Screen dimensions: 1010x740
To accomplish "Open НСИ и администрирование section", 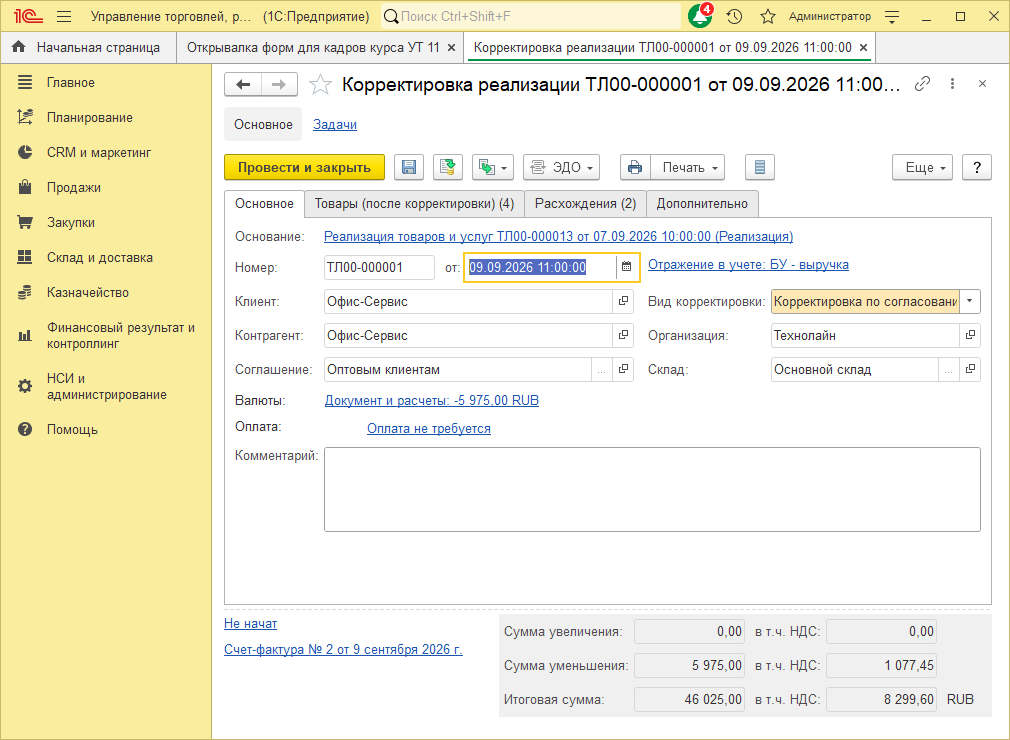I will point(106,386).
